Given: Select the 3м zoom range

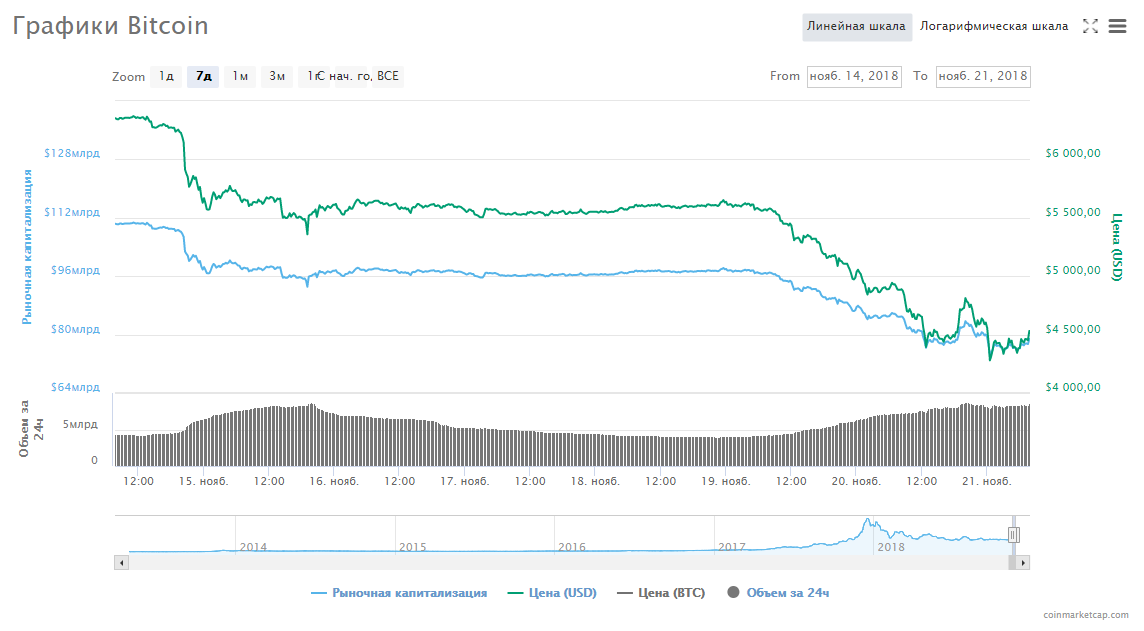Looking at the screenshot, I should tap(277, 76).
